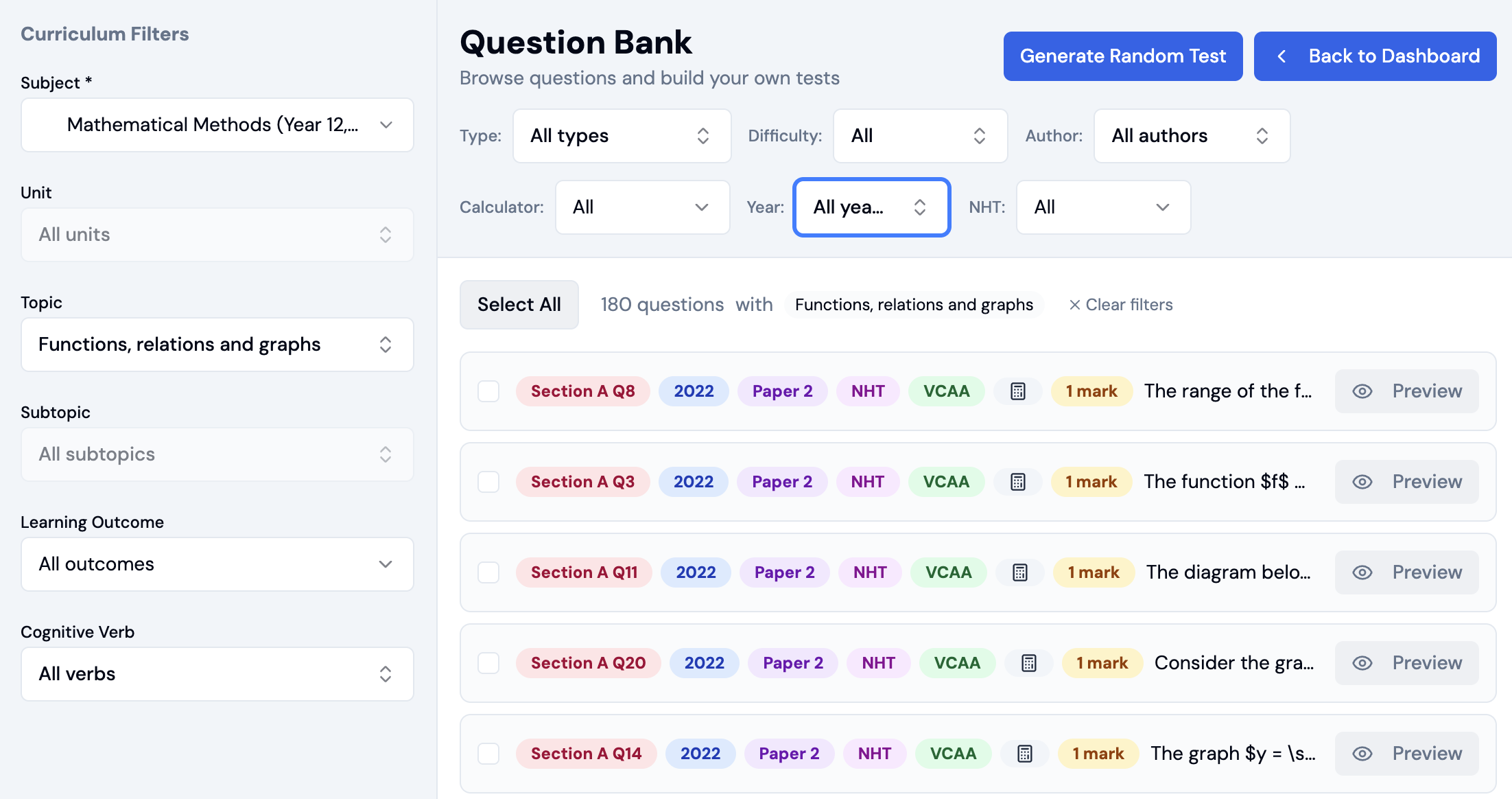This screenshot has height=799, width=1512.
Task: Select the checkbox for Section A Q20
Action: 488,663
